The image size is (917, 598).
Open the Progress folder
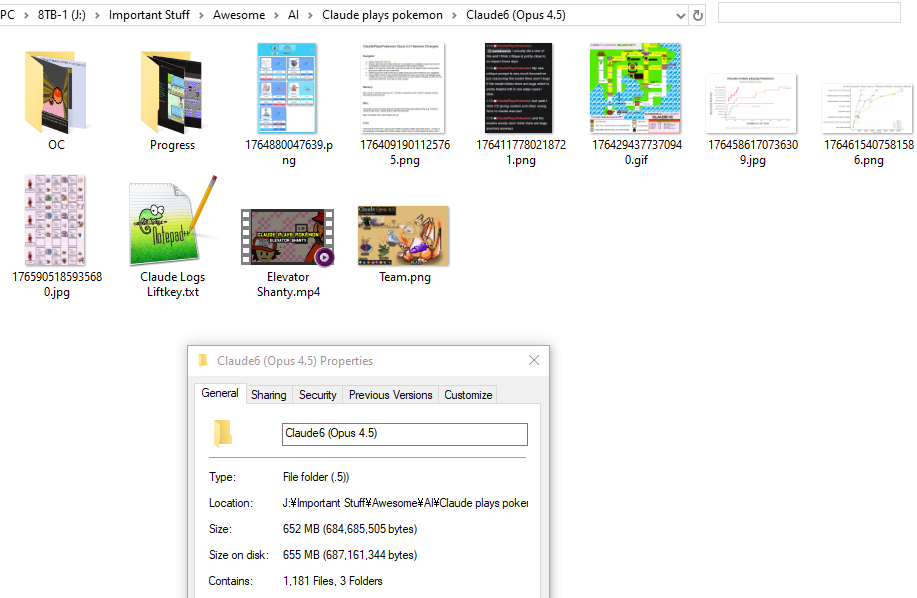point(172,92)
